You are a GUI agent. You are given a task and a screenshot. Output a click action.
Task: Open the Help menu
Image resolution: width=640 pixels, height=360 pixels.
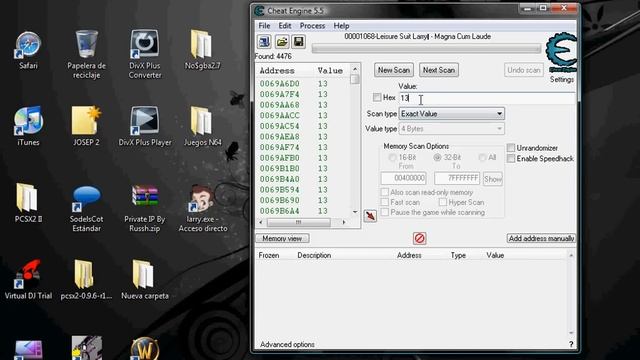(x=341, y=26)
